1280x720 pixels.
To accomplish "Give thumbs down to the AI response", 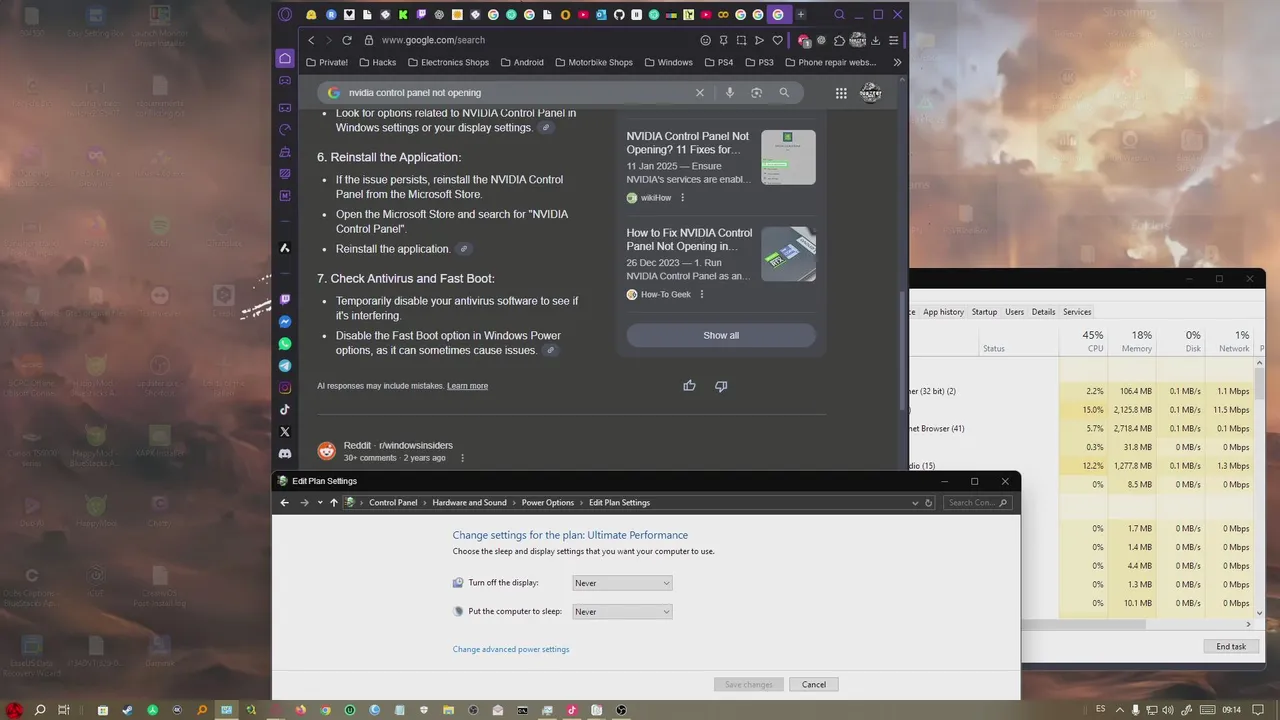I will click(x=721, y=386).
